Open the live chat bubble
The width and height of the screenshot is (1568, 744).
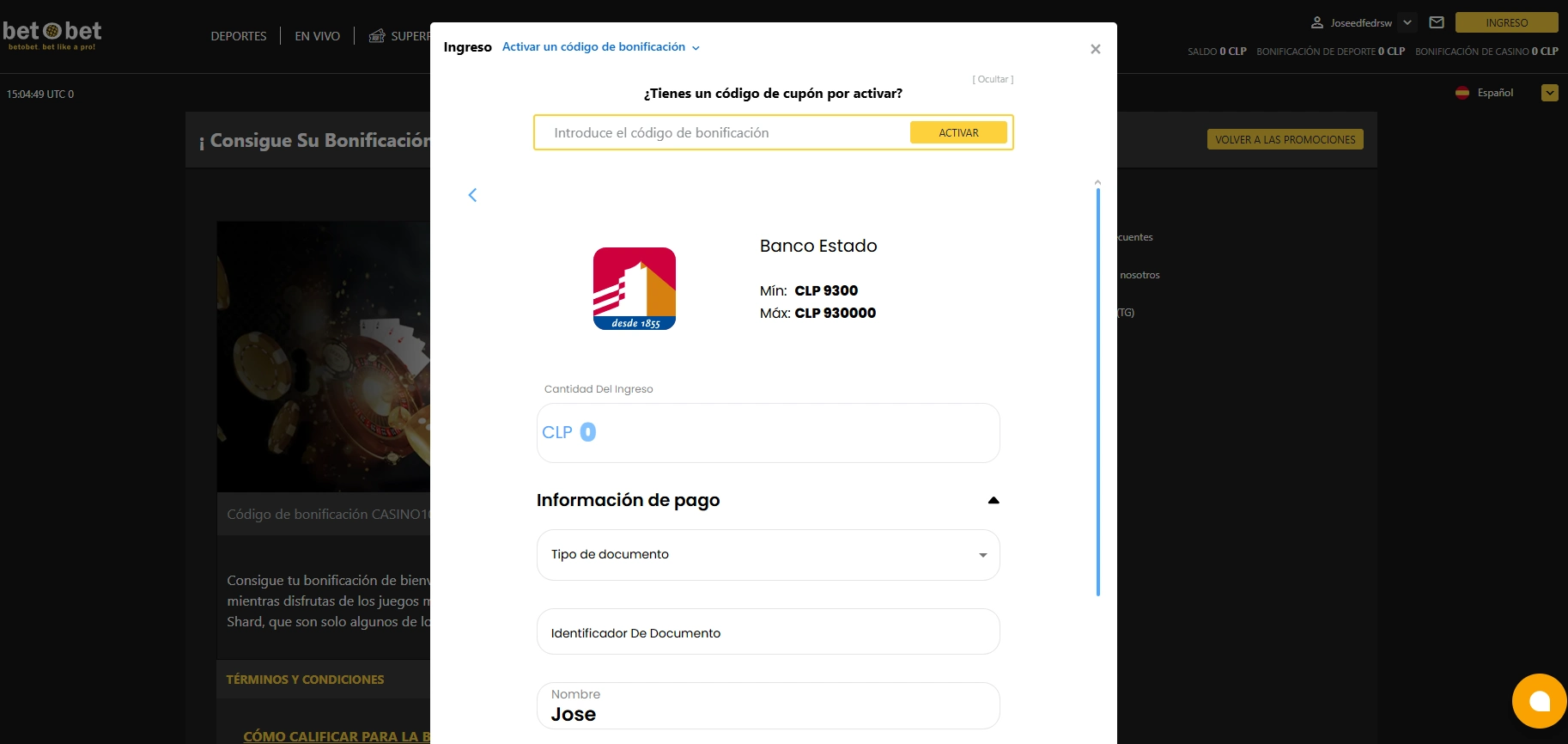[x=1539, y=701]
